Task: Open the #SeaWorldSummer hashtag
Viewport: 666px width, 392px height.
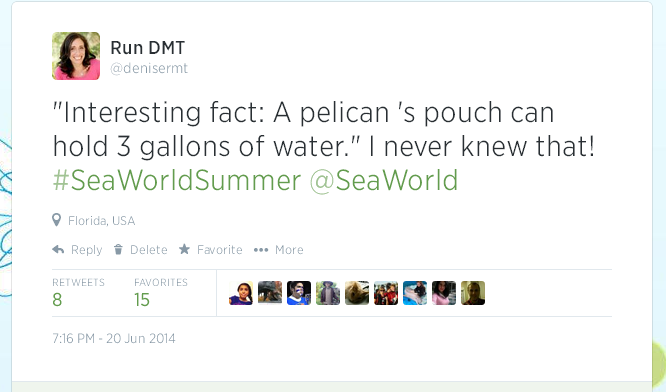Action: (x=177, y=180)
